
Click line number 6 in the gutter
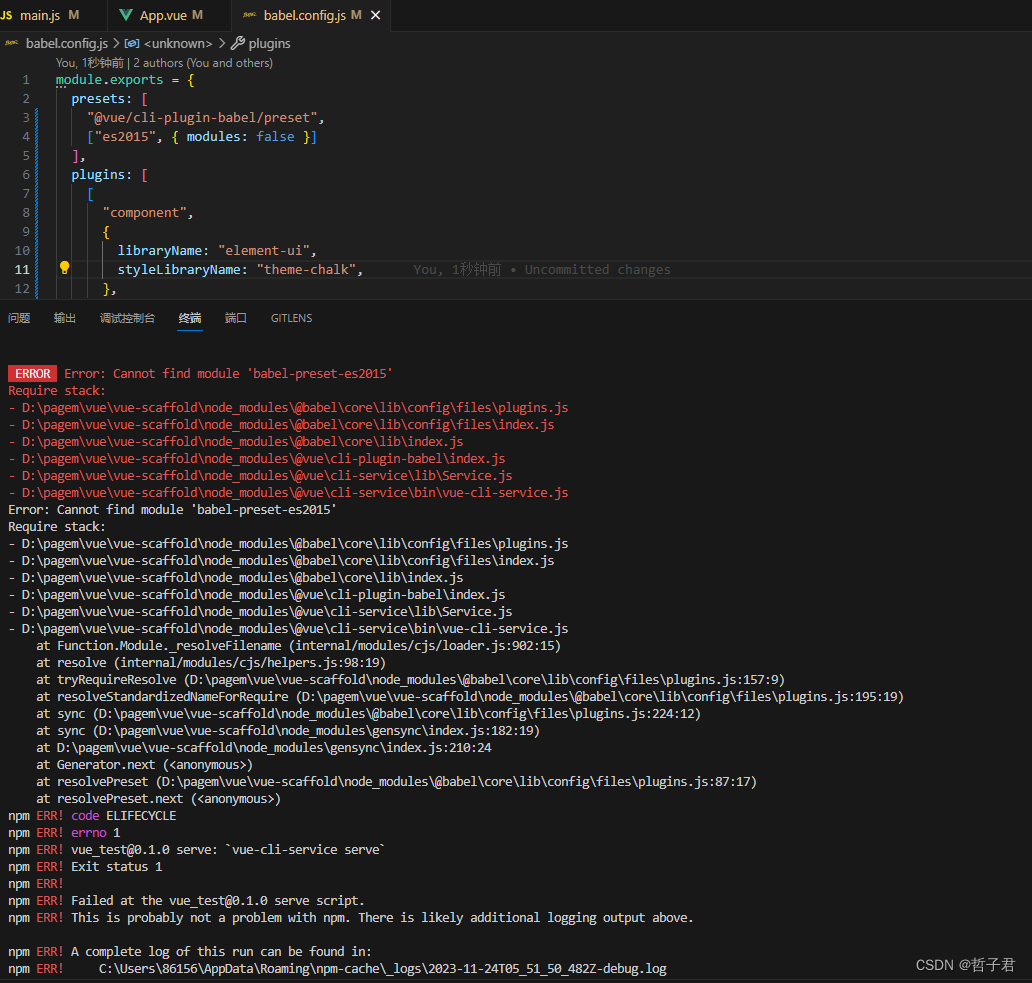[x=26, y=174]
